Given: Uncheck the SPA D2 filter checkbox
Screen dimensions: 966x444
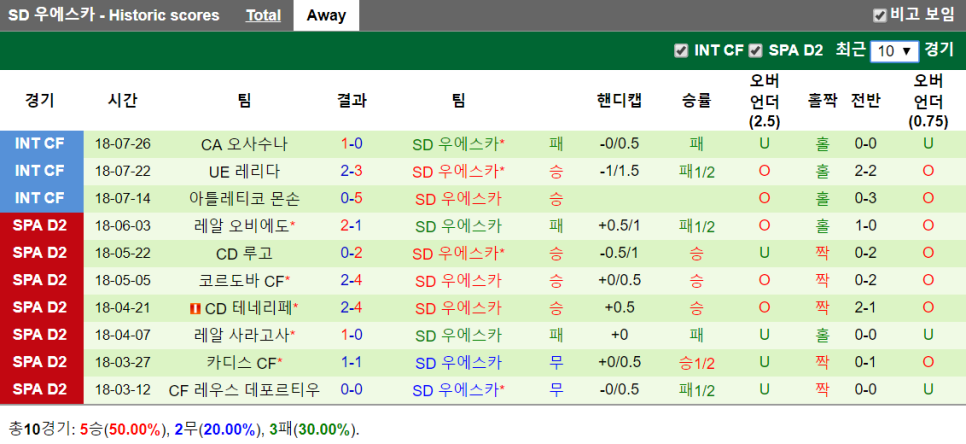Looking at the screenshot, I should (x=755, y=51).
